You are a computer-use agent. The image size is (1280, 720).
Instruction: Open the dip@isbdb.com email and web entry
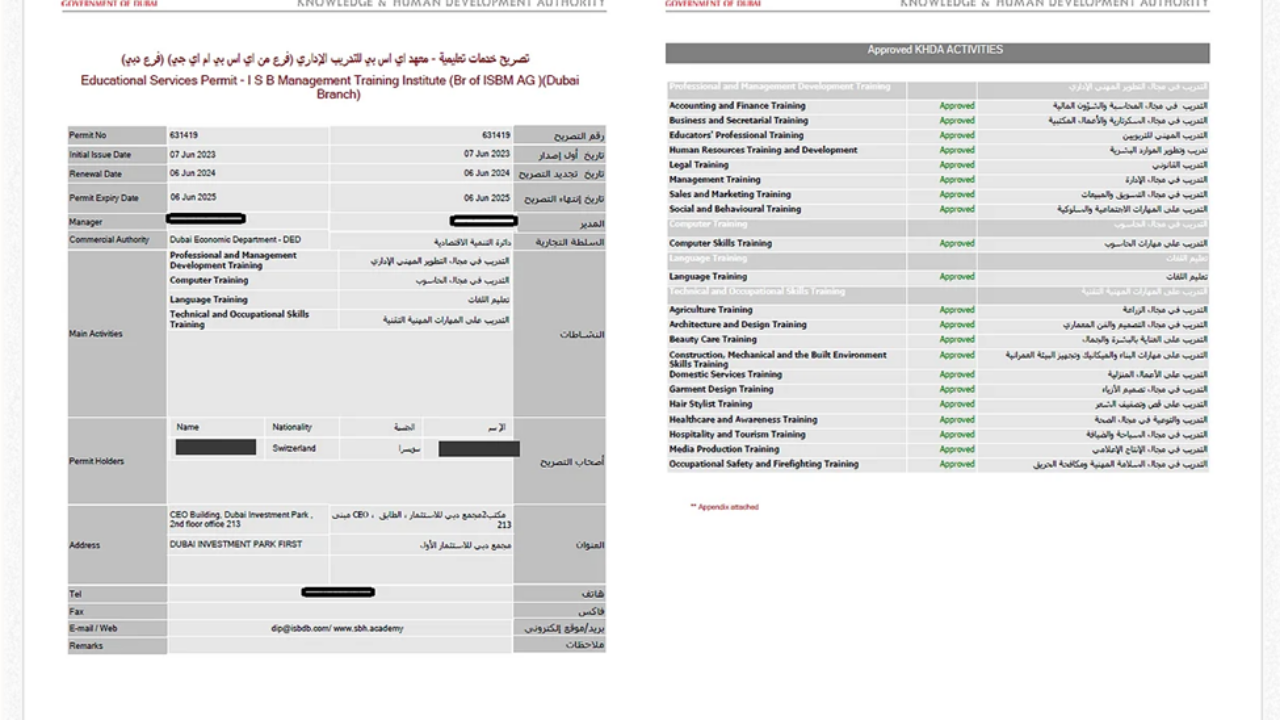(336, 629)
